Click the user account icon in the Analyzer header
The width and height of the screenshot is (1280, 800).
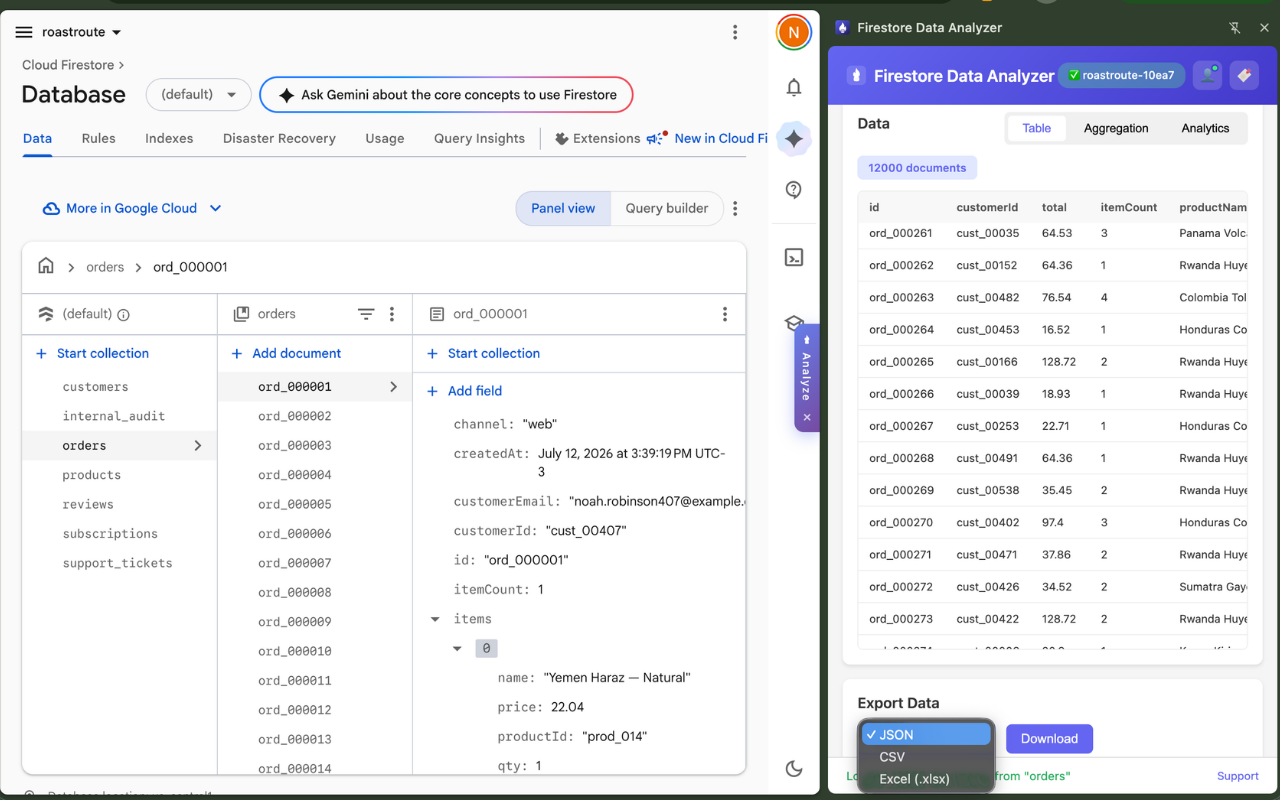tap(1208, 75)
